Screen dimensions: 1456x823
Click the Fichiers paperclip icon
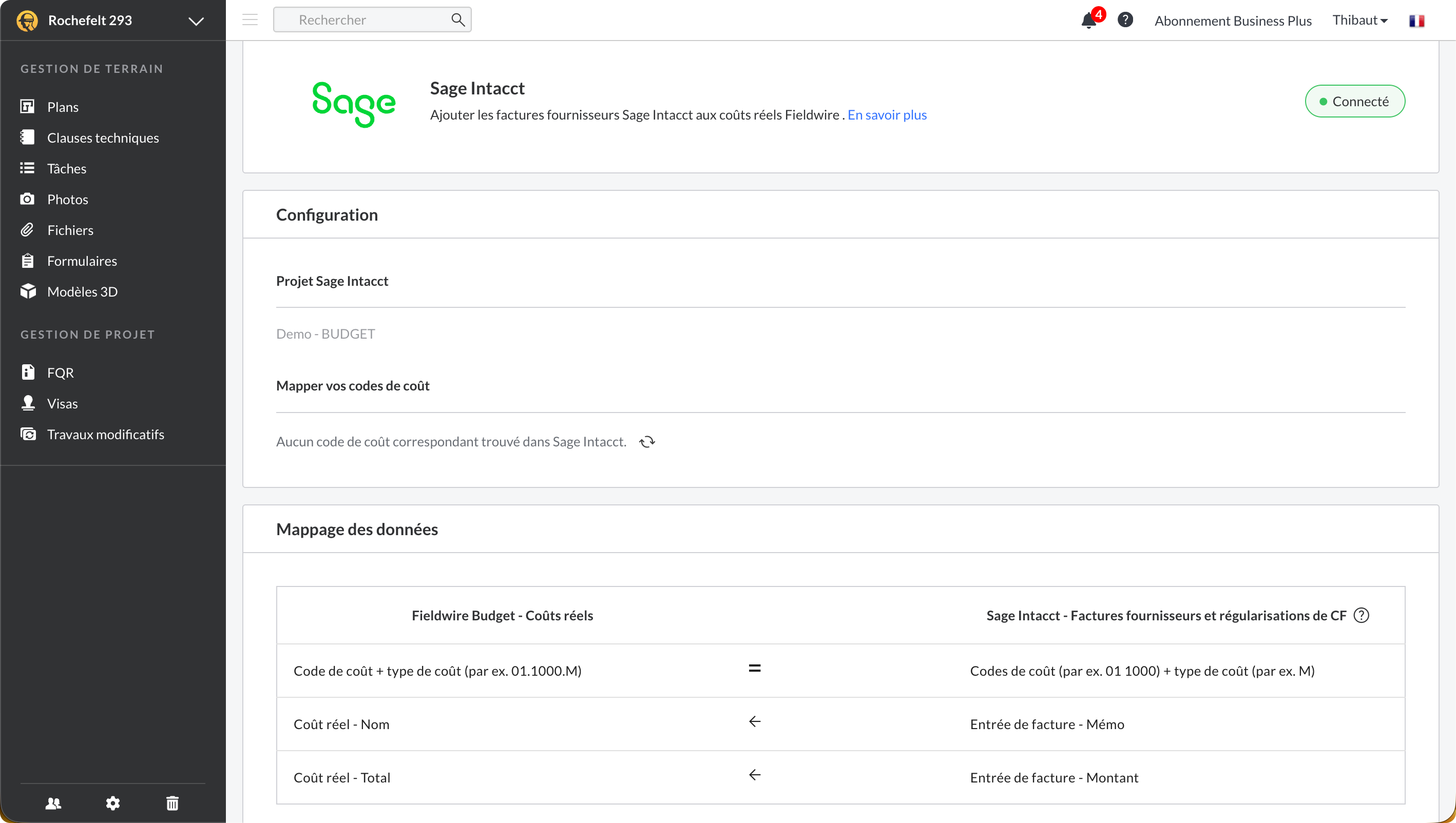[27, 229]
